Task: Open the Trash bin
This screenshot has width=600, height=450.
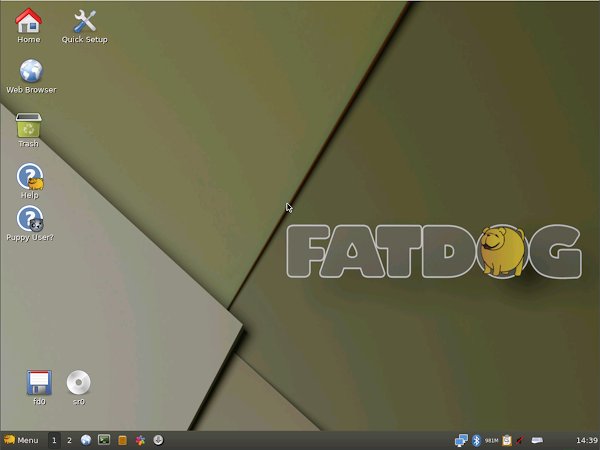Action: [x=28, y=126]
